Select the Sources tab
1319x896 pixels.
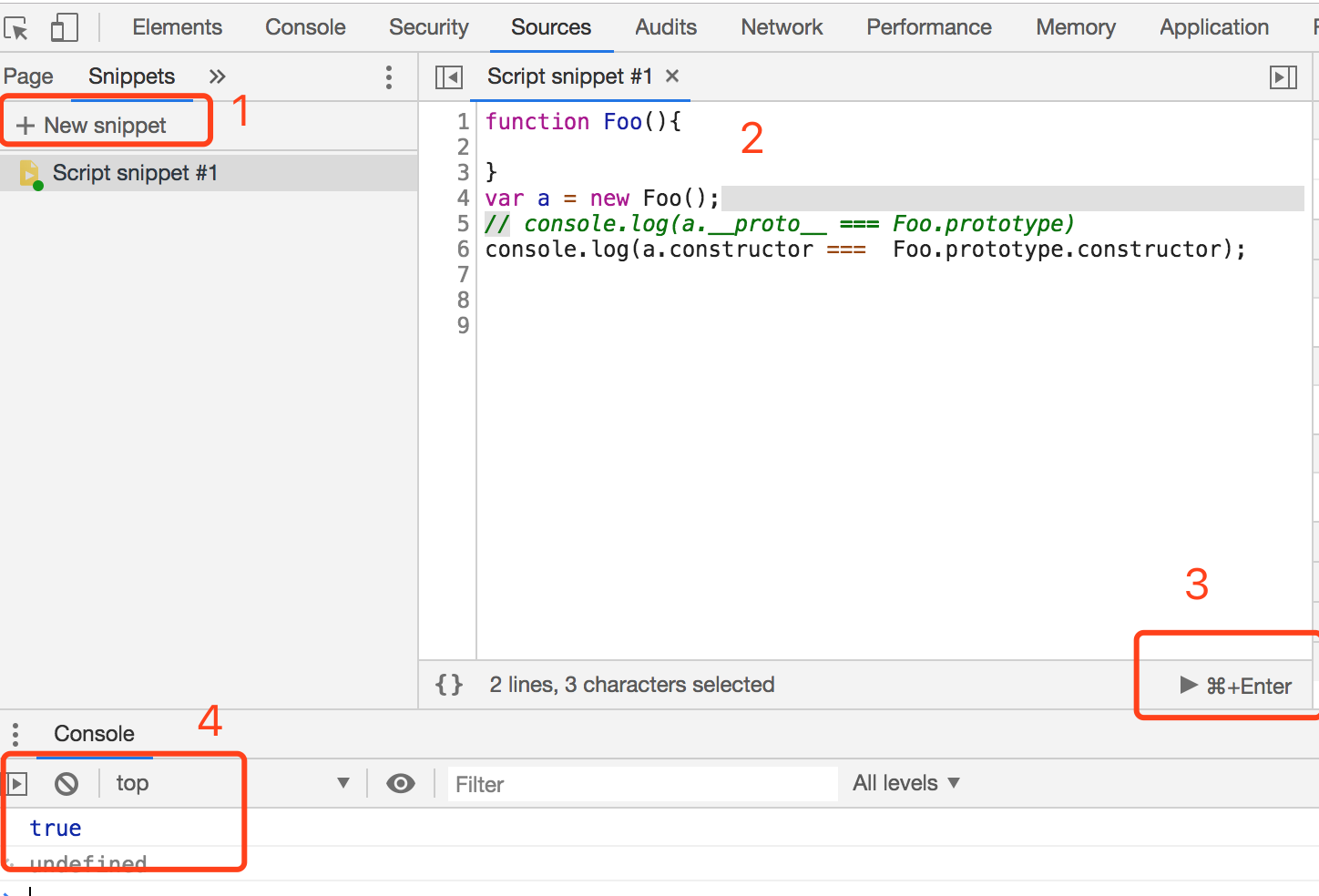click(551, 27)
